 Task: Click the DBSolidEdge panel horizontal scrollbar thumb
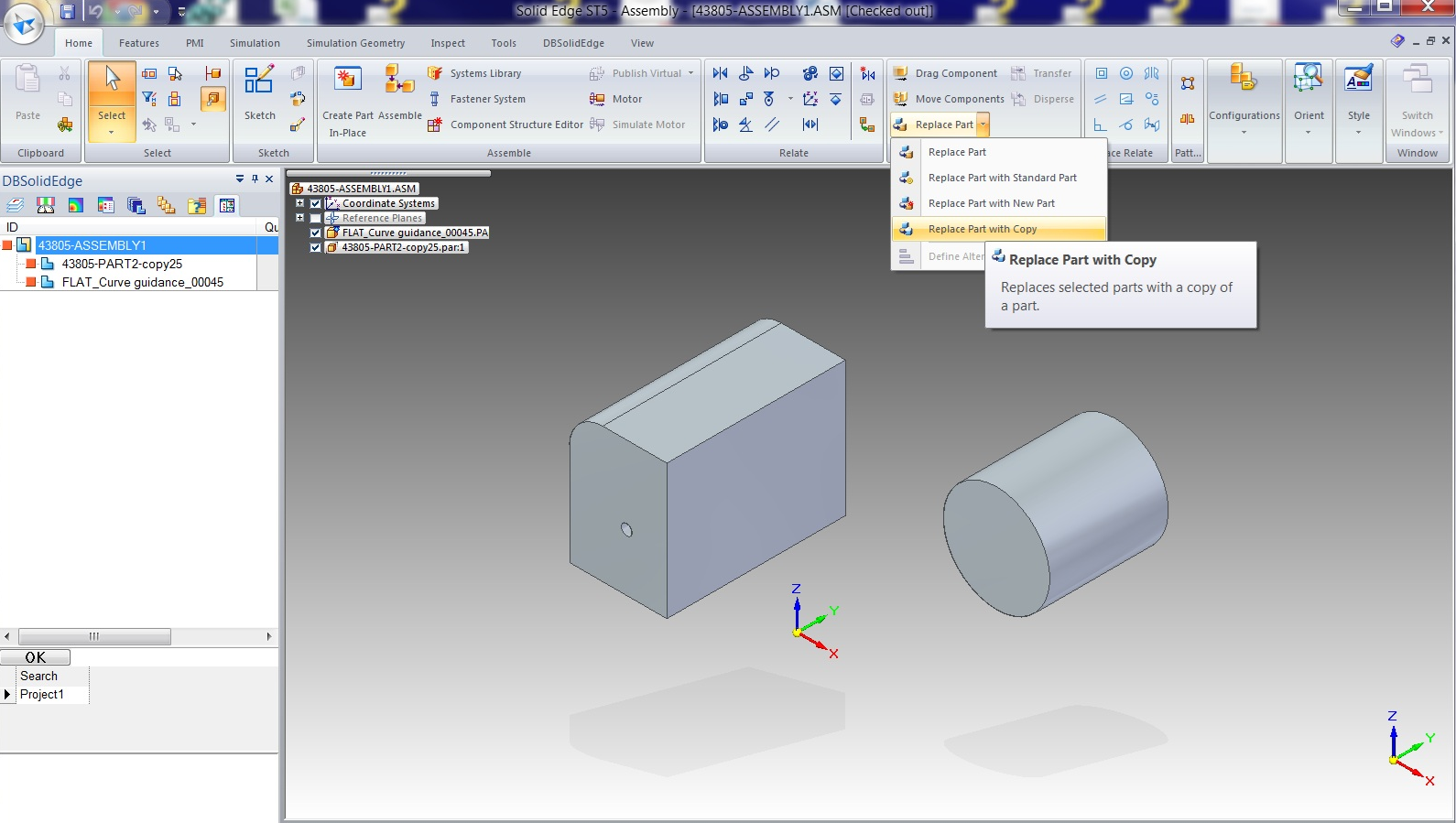[x=94, y=636]
